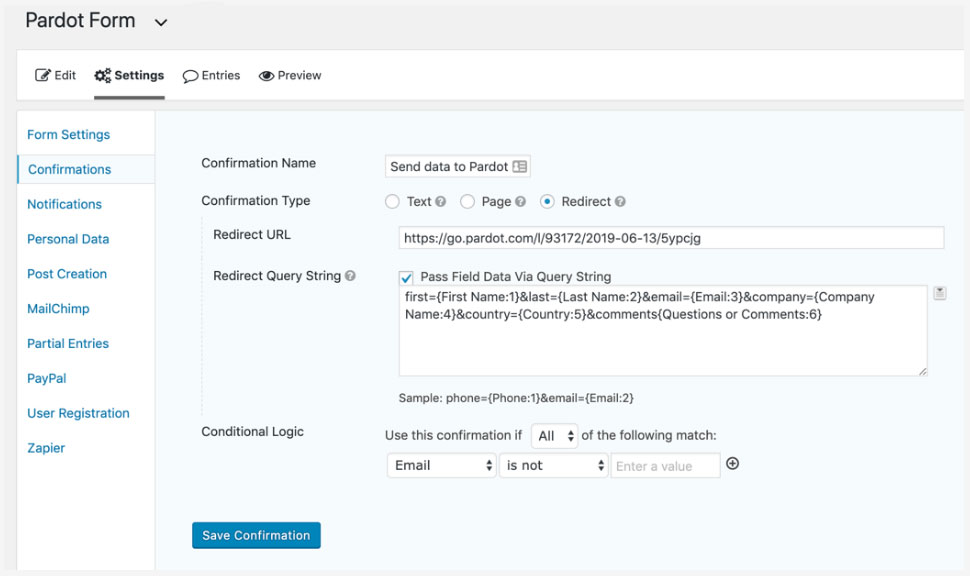
Task: Open MailChimp settings
Action: coord(58,309)
